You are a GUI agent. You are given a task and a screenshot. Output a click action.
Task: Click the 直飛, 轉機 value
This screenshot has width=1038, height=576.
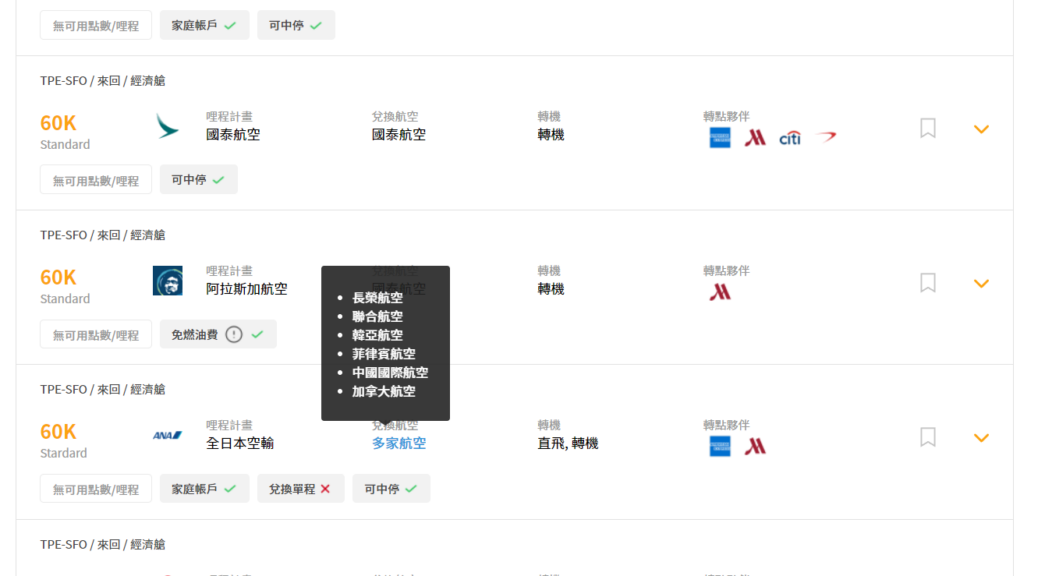coord(568,444)
